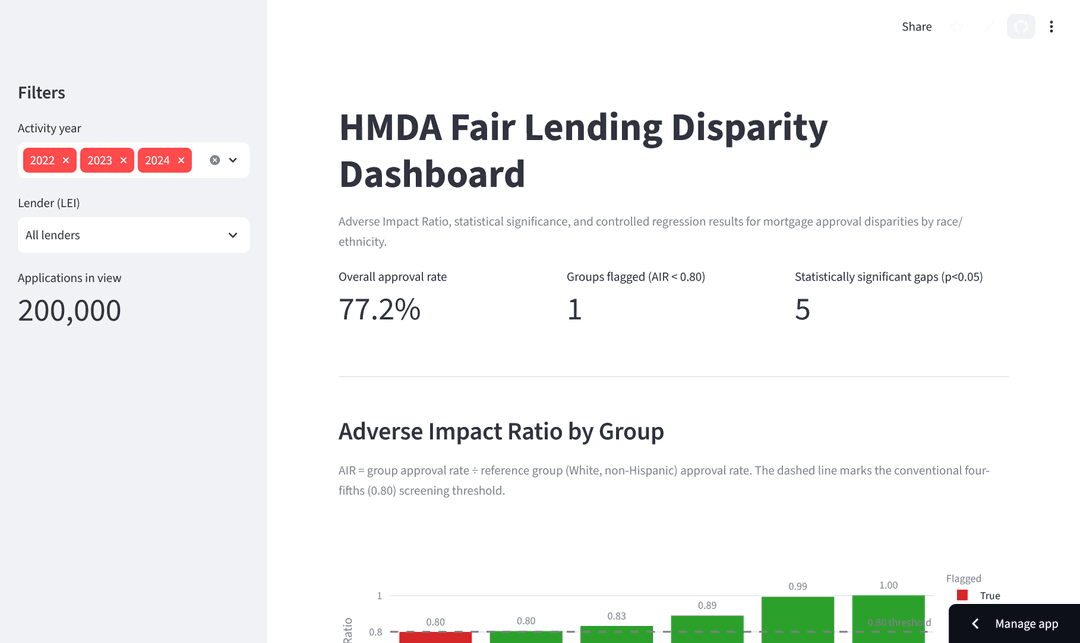Open the All lenders dropdown
The image size is (1080, 643).
click(x=134, y=235)
